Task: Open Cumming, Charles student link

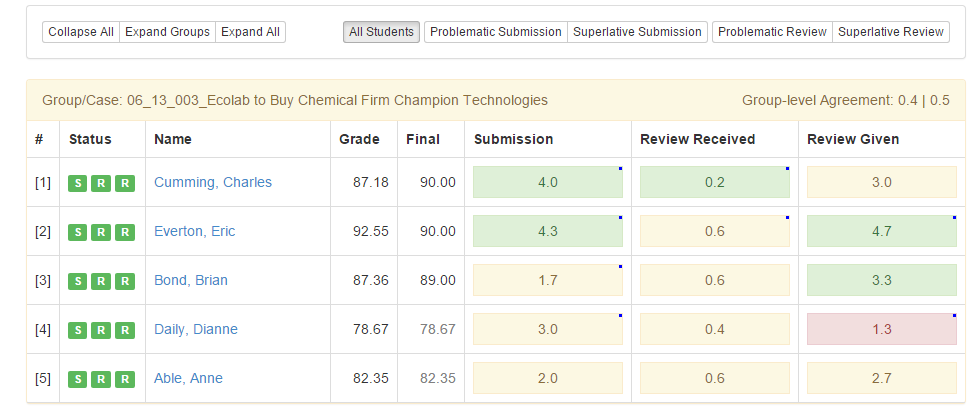Action: (x=213, y=183)
